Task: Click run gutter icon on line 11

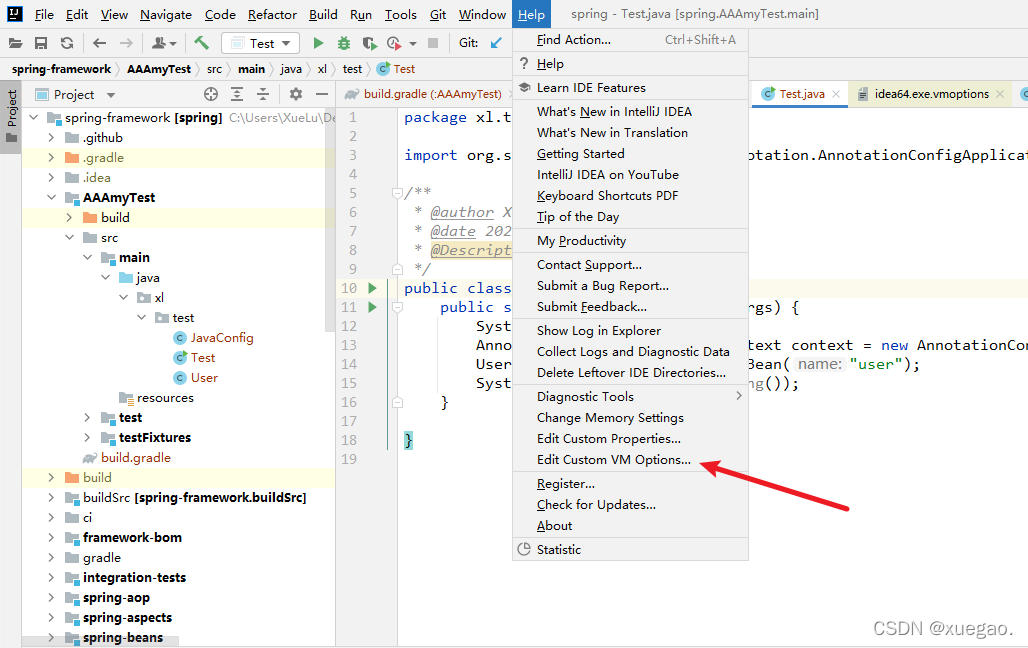Action: tap(372, 307)
